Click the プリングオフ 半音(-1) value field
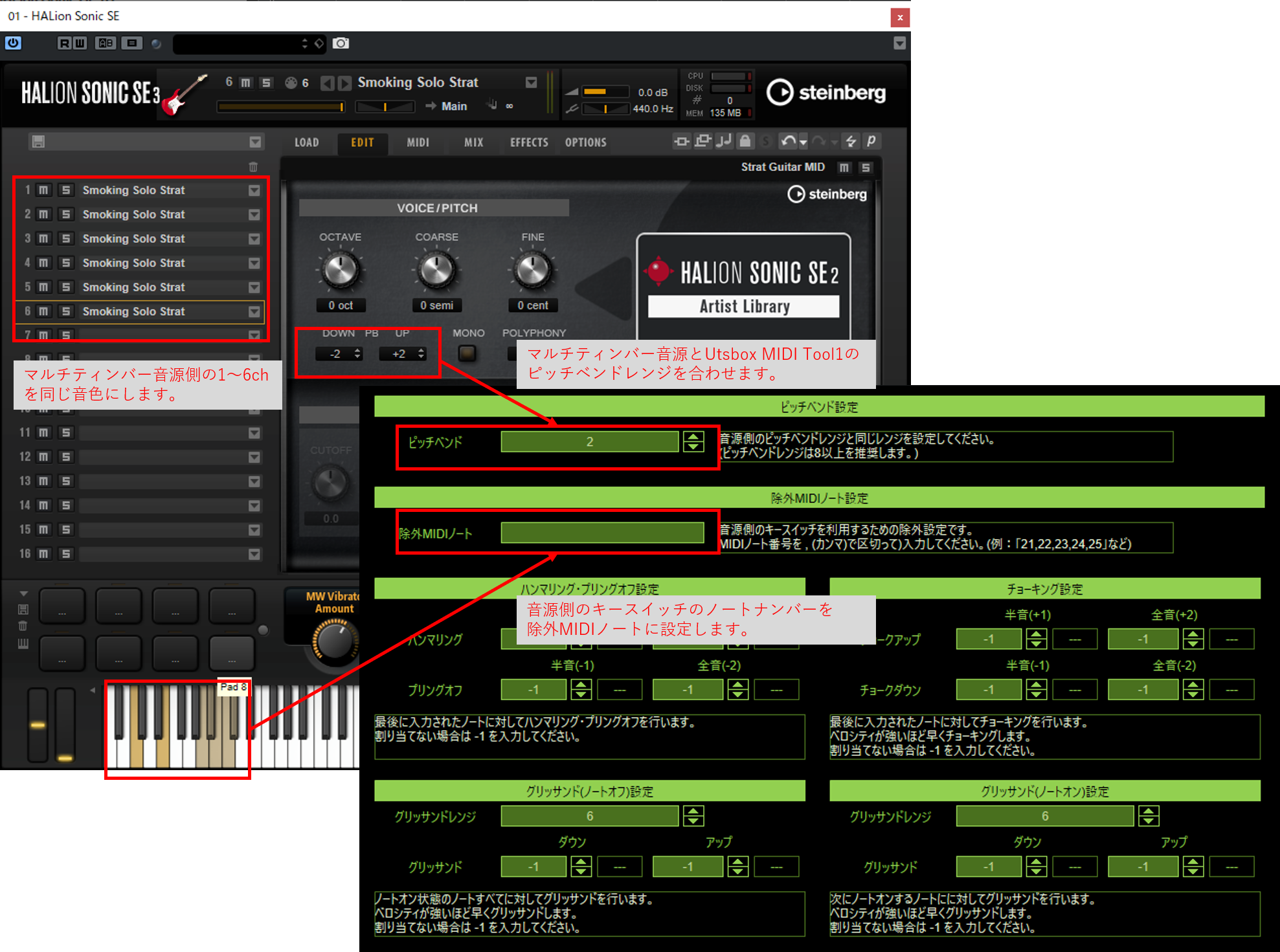The image size is (1280, 952). tap(533, 690)
